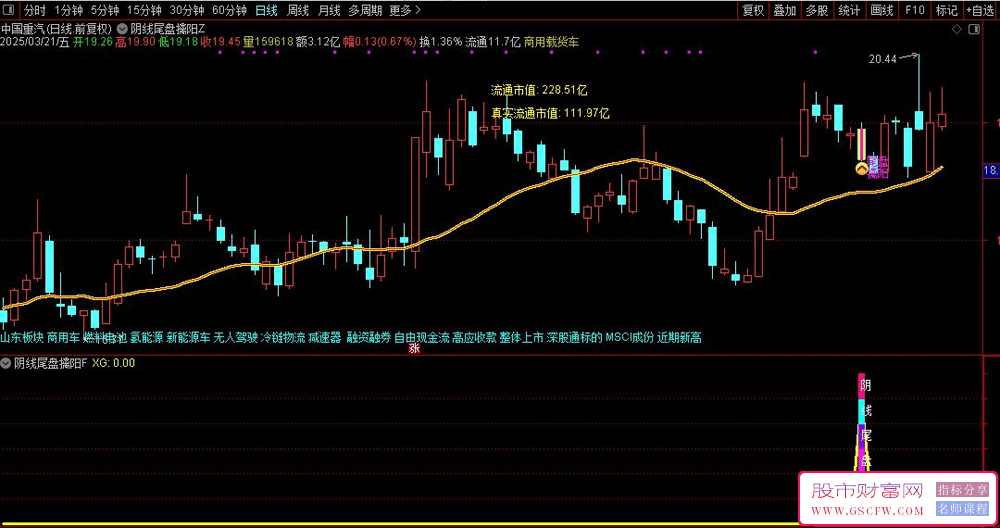Click the 复权 button
Screen dimensions: 1000x528
(x=753, y=10)
